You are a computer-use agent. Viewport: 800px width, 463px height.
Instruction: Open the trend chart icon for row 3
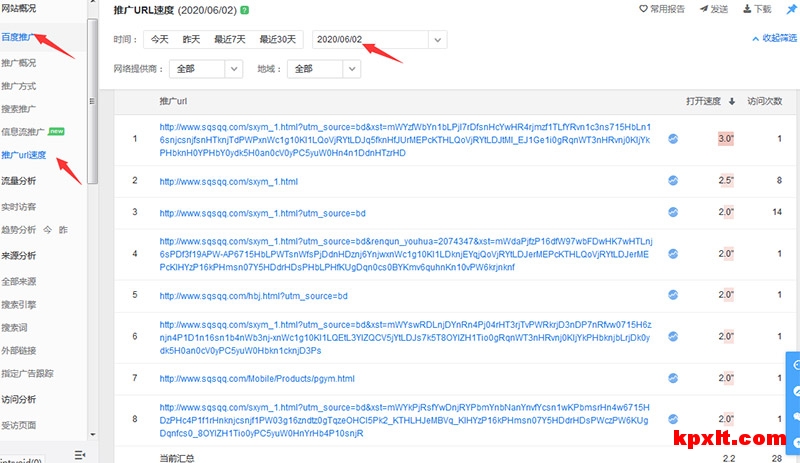pyautogui.click(x=673, y=212)
